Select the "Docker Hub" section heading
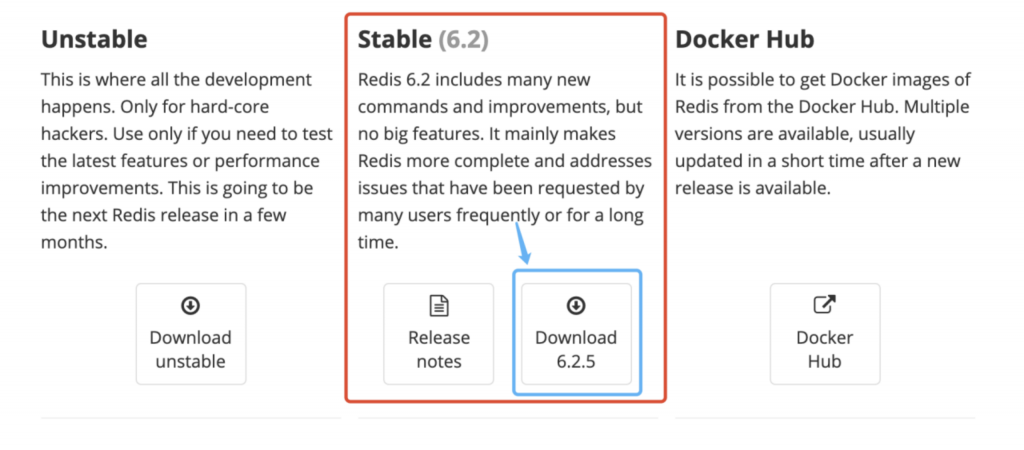 click(744, 40)
